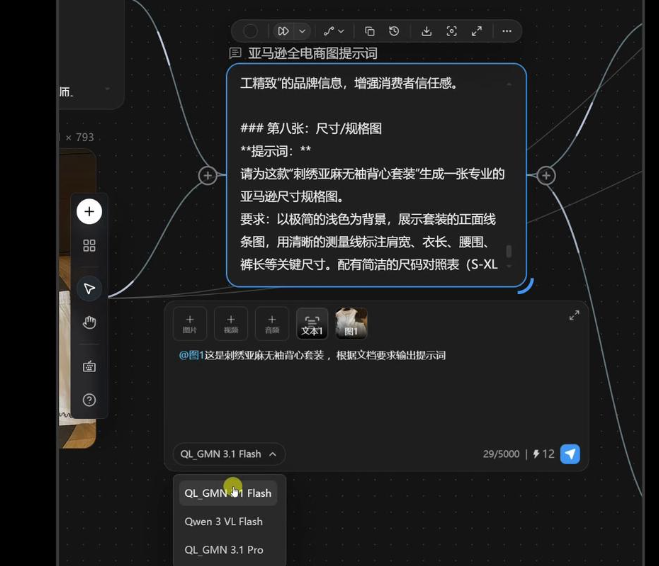Open keyboard shortcuts icon in sidebar
The height and width of the screenshot is (566, 659).
pyautogui.click(x=89, y=366)
